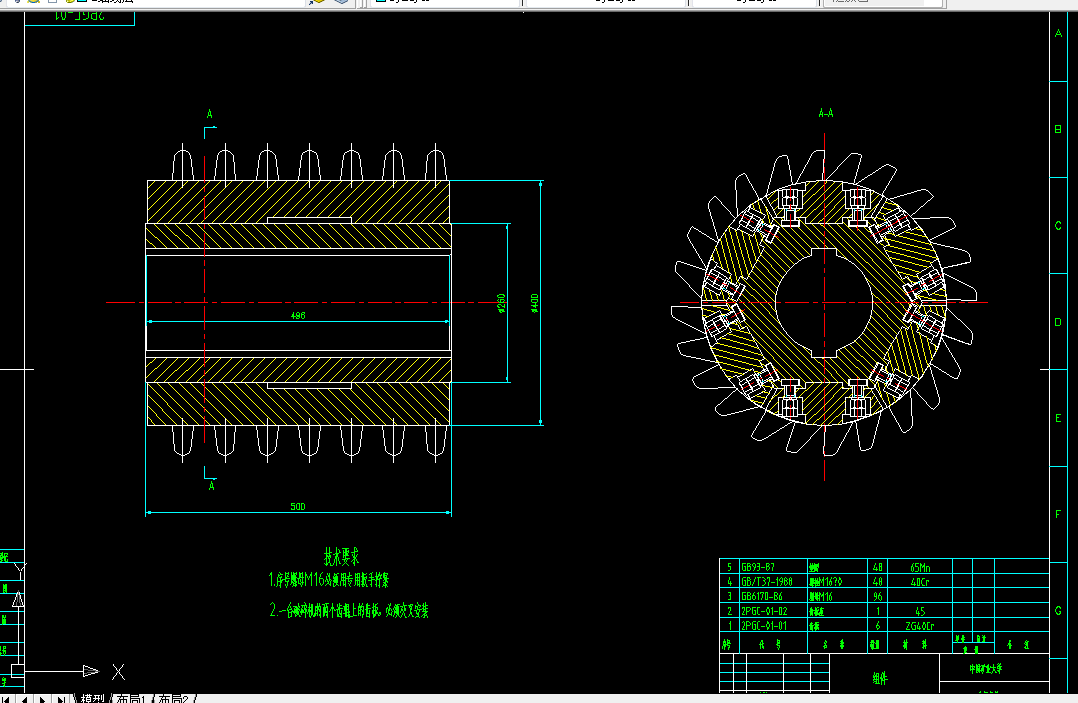Click the previous layout tab arrow
1078x703 pixels.
25,699
